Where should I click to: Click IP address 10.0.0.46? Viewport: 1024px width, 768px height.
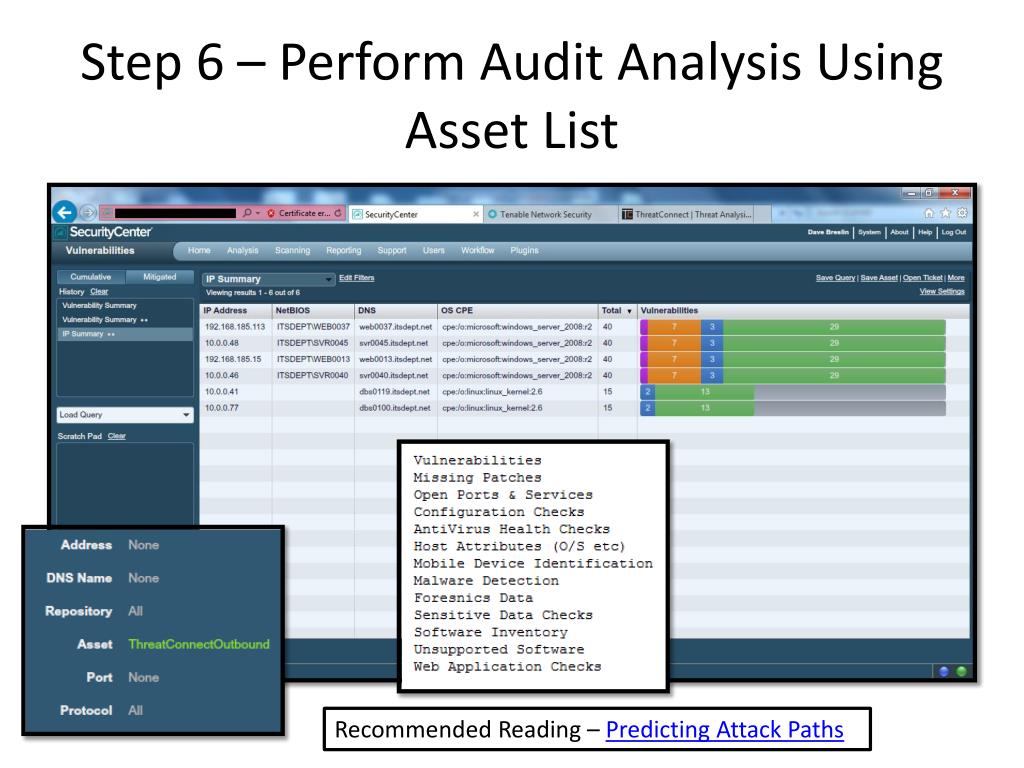click(x=222, y=376)
